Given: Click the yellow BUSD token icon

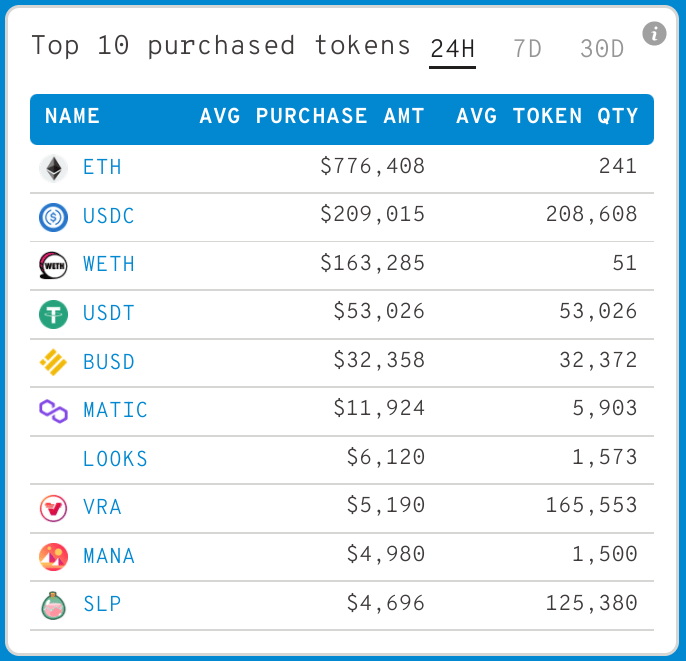Looking at the screenshot, I should pyautogui.click(x=53, y=362).
